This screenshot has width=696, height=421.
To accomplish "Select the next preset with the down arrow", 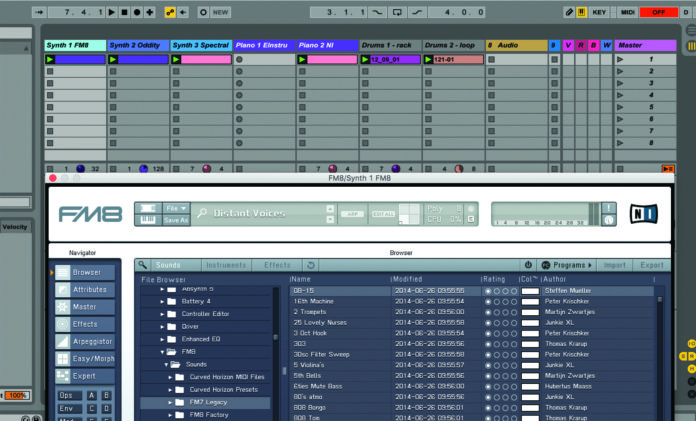I will (x=330, y=219).
